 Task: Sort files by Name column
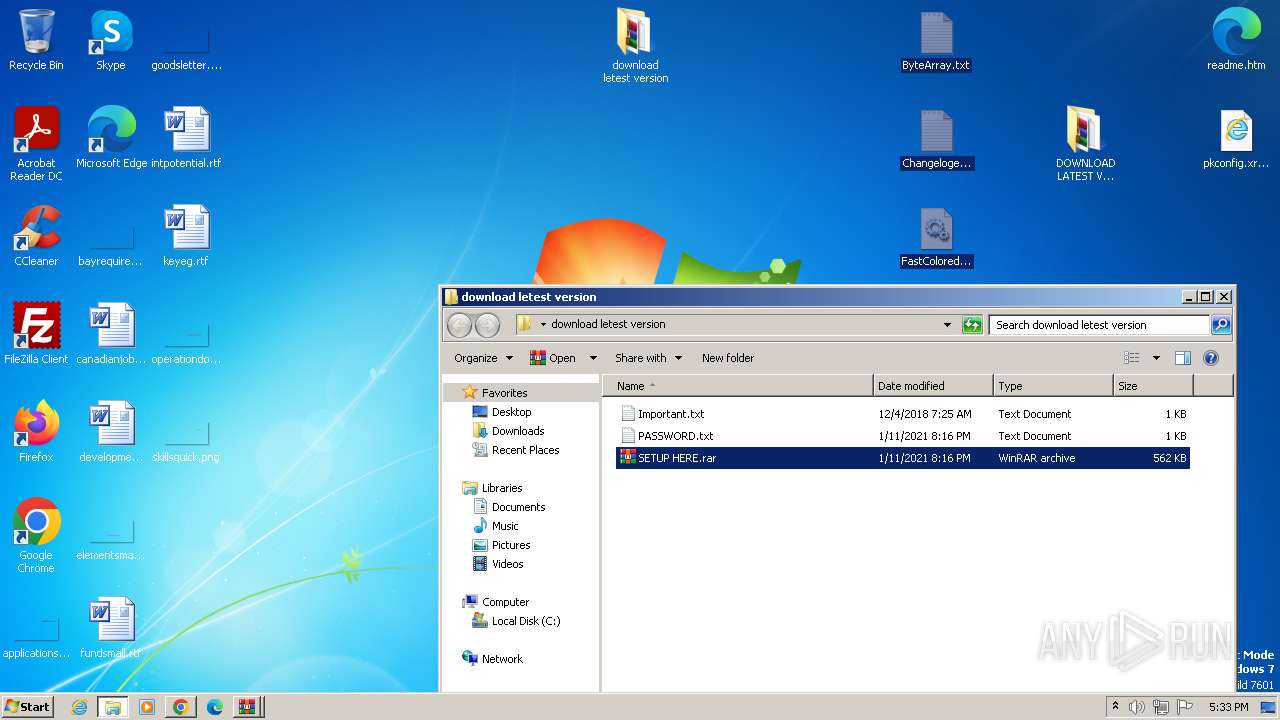(739, 386)
